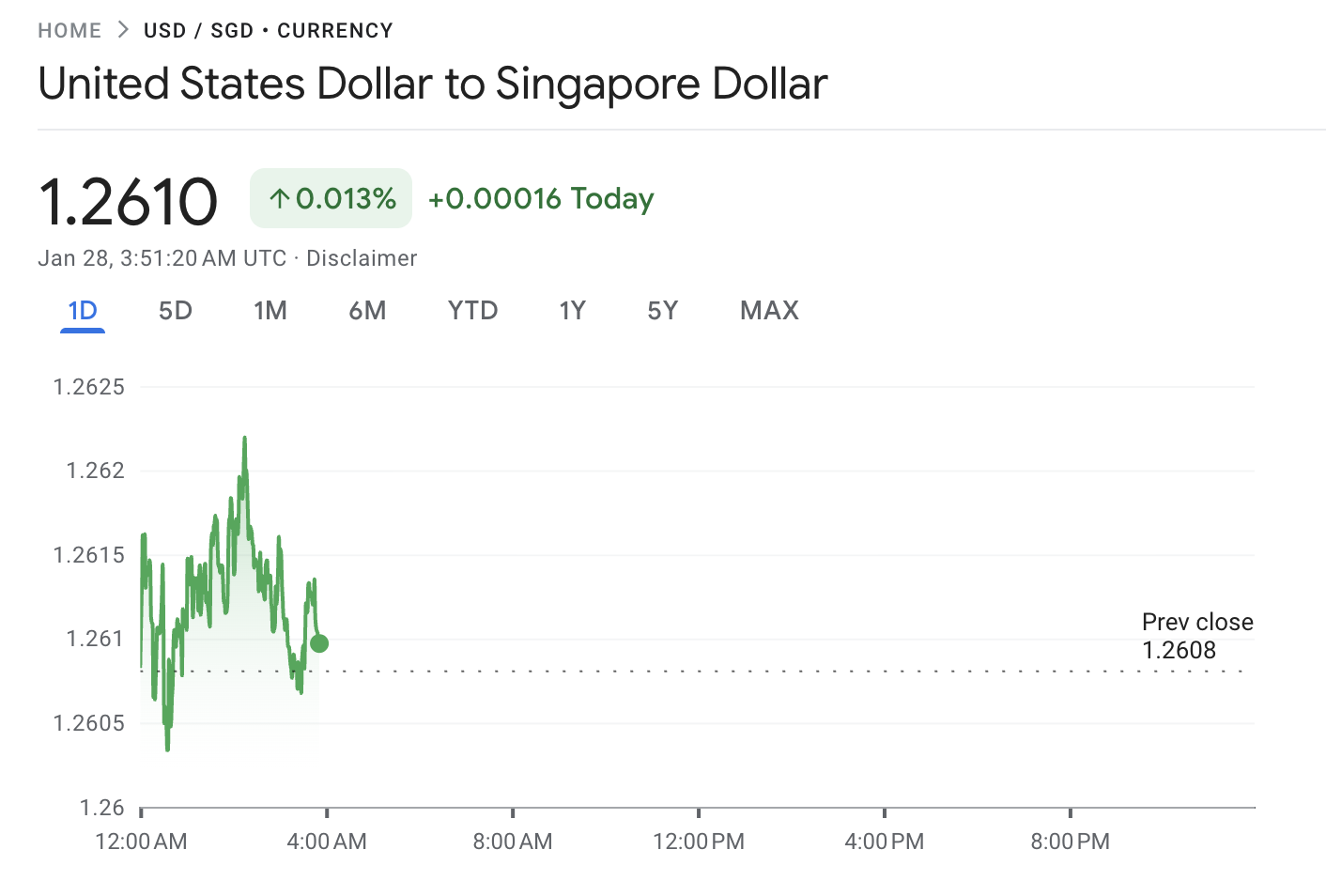Switch to the 5D time range
This screenshot has height=896, width=1326.
pos(175,310)
